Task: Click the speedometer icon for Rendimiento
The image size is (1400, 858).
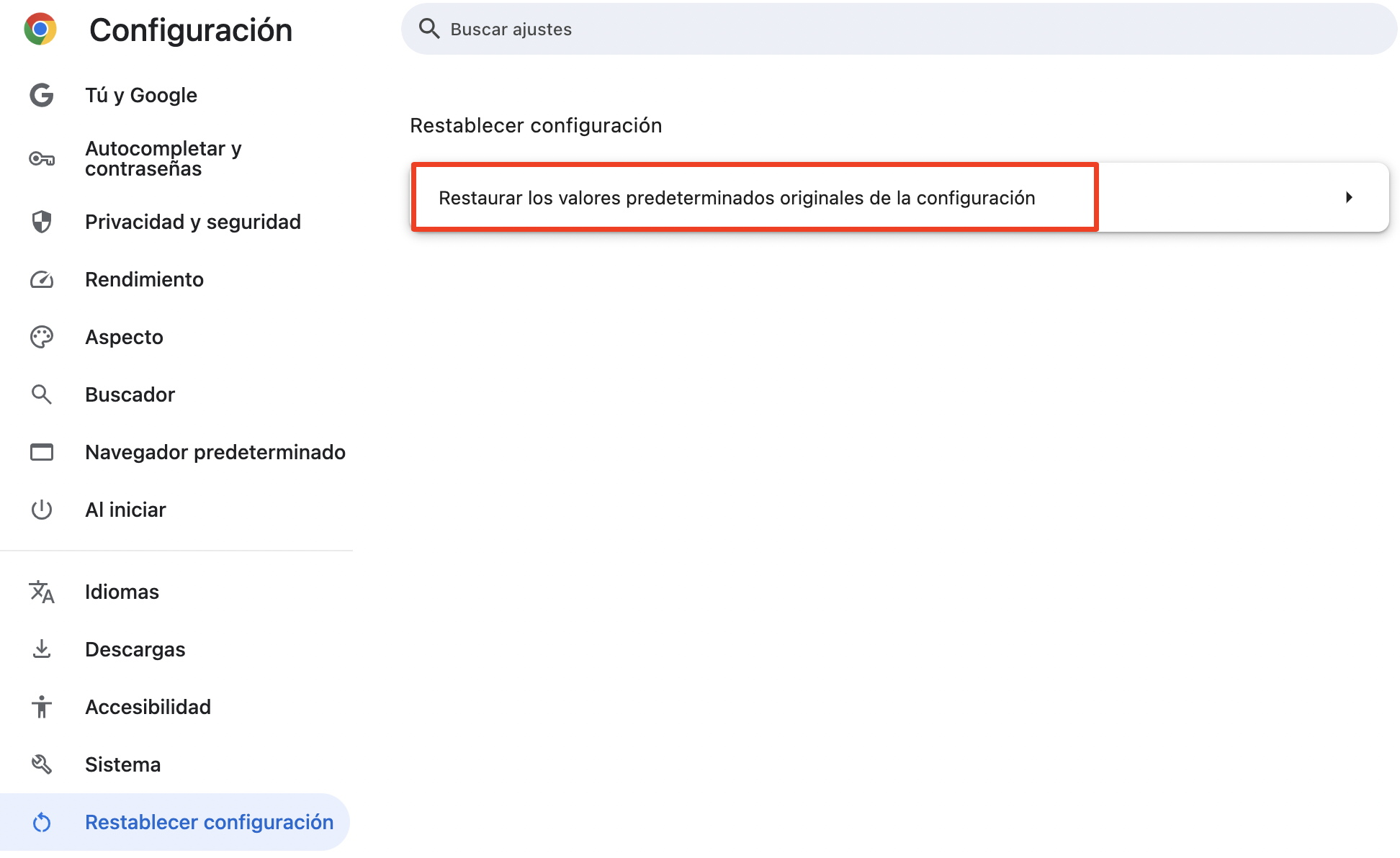Action: coord(41,279)
